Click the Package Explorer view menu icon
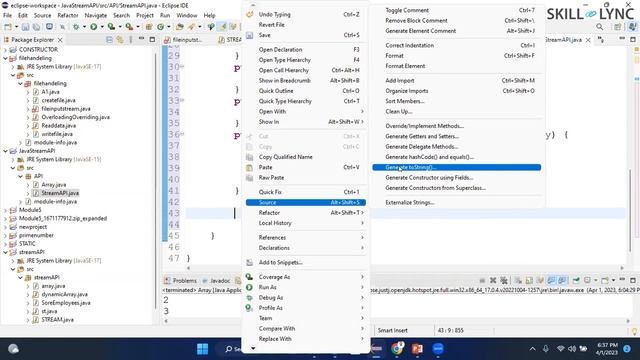The width and height of the screenshot is (640, 360). (x=131, y=40)
